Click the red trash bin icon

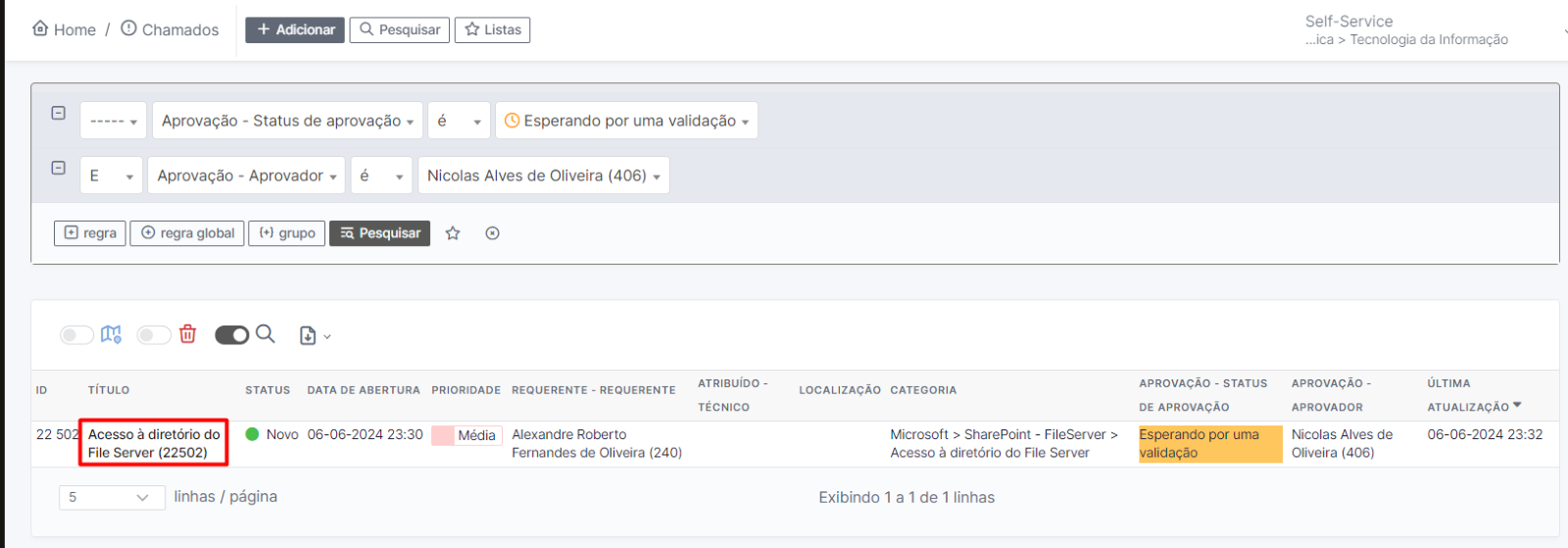point(188,334)
